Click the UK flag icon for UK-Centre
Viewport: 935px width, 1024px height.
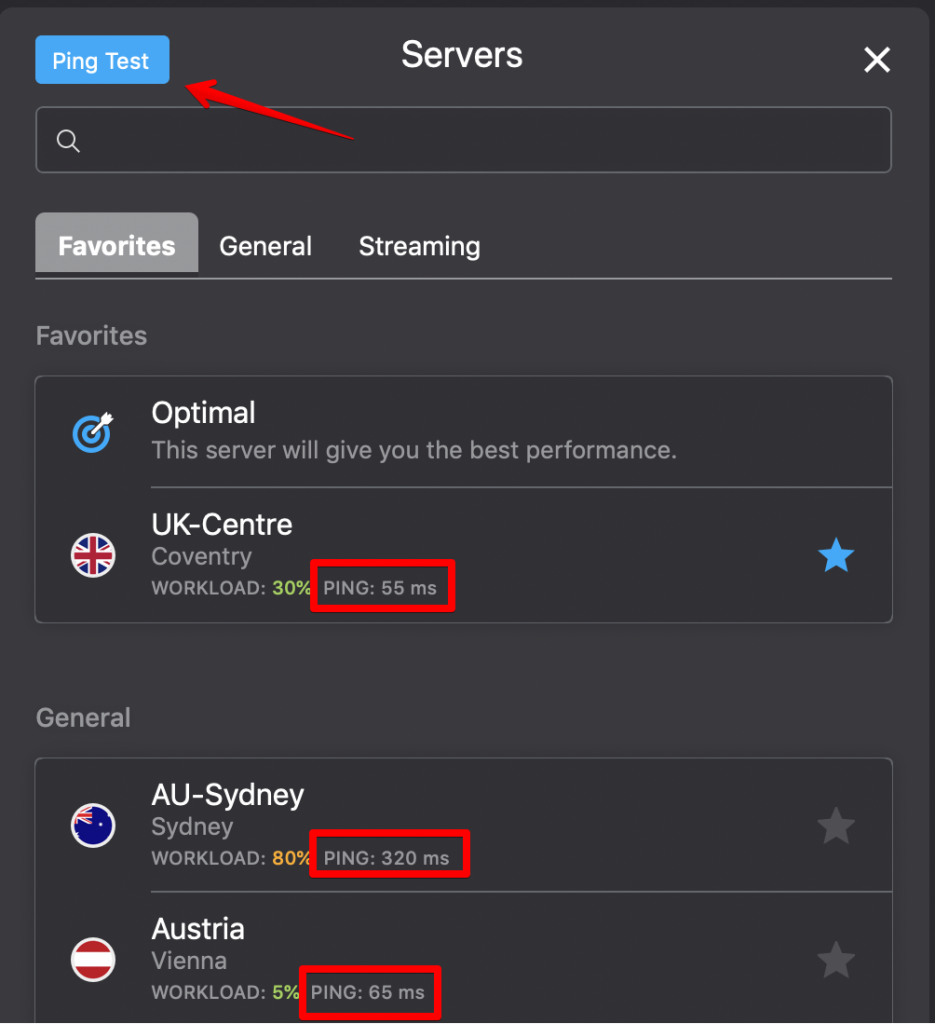click(x=93, y=556)
